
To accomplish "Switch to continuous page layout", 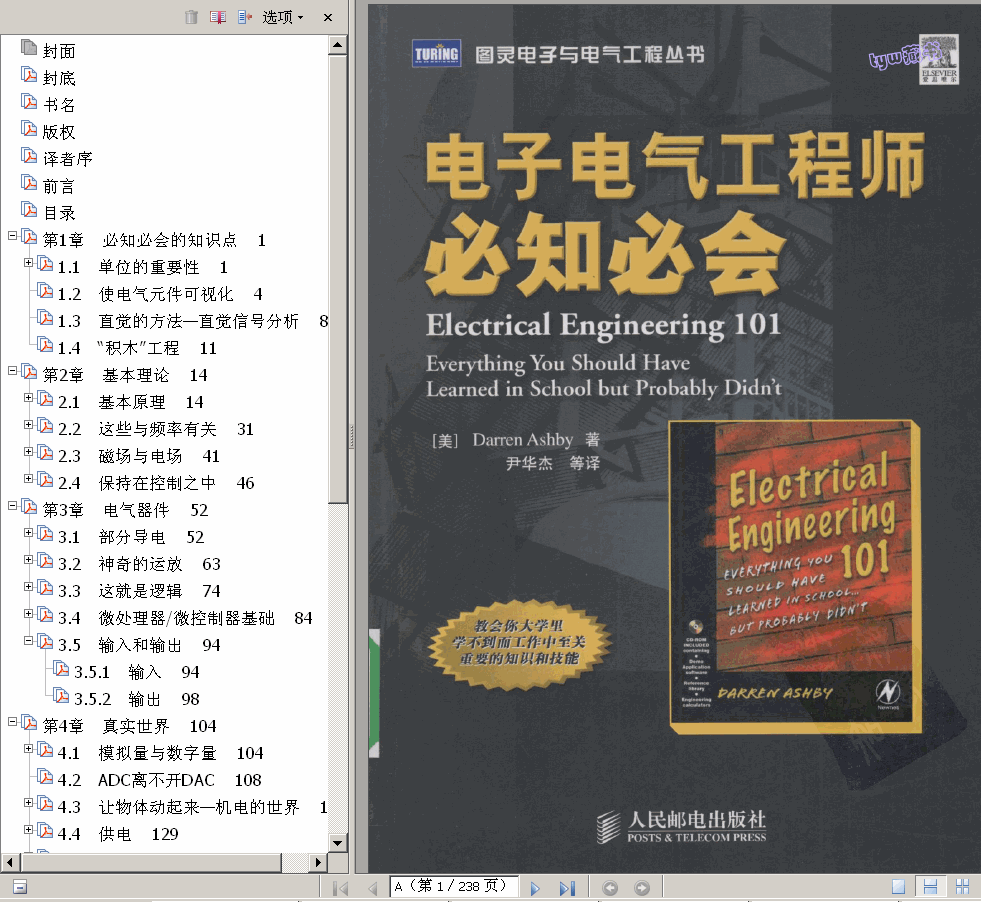I will click(x=930, y=886).
